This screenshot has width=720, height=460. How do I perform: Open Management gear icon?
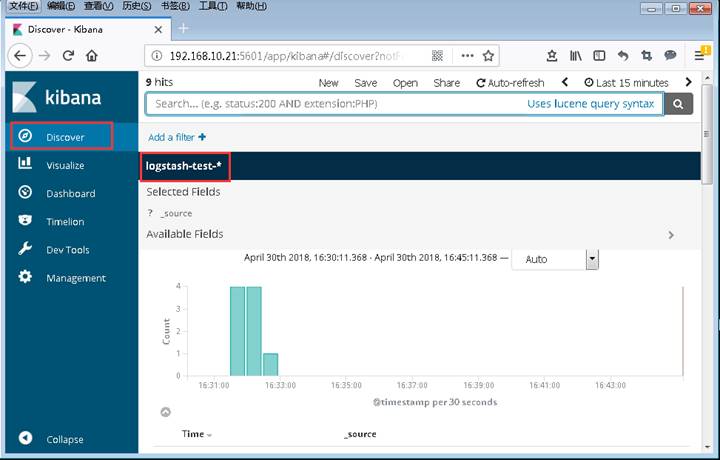(26, 277)
